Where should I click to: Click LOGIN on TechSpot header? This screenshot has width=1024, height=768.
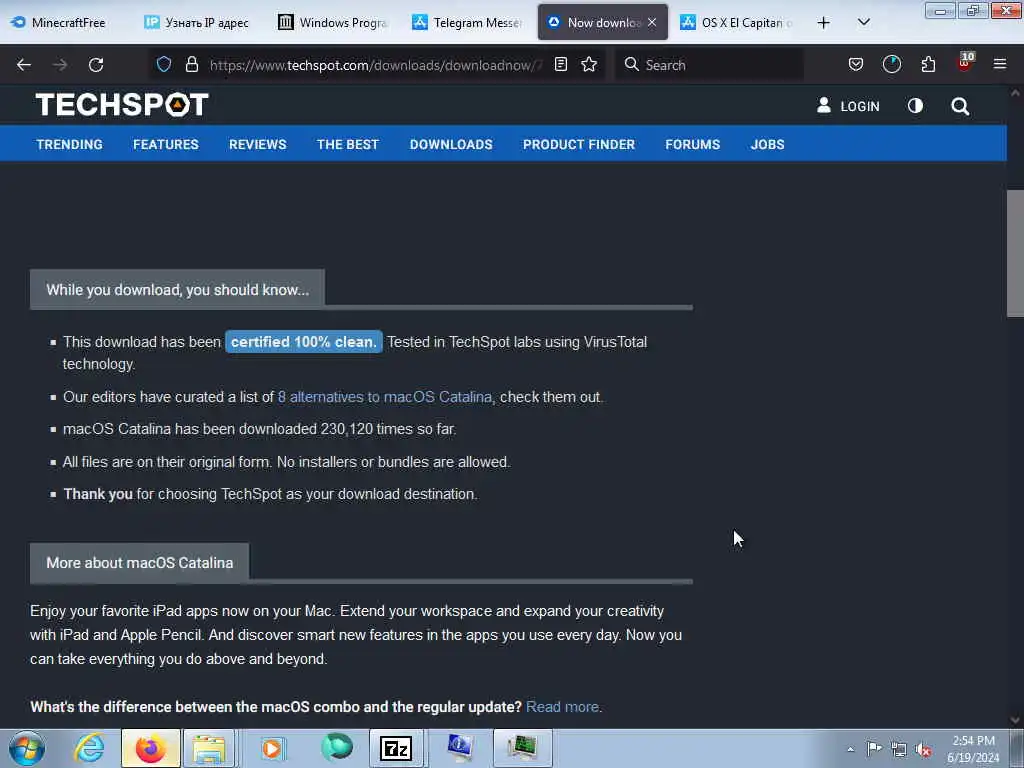point(848,106)
